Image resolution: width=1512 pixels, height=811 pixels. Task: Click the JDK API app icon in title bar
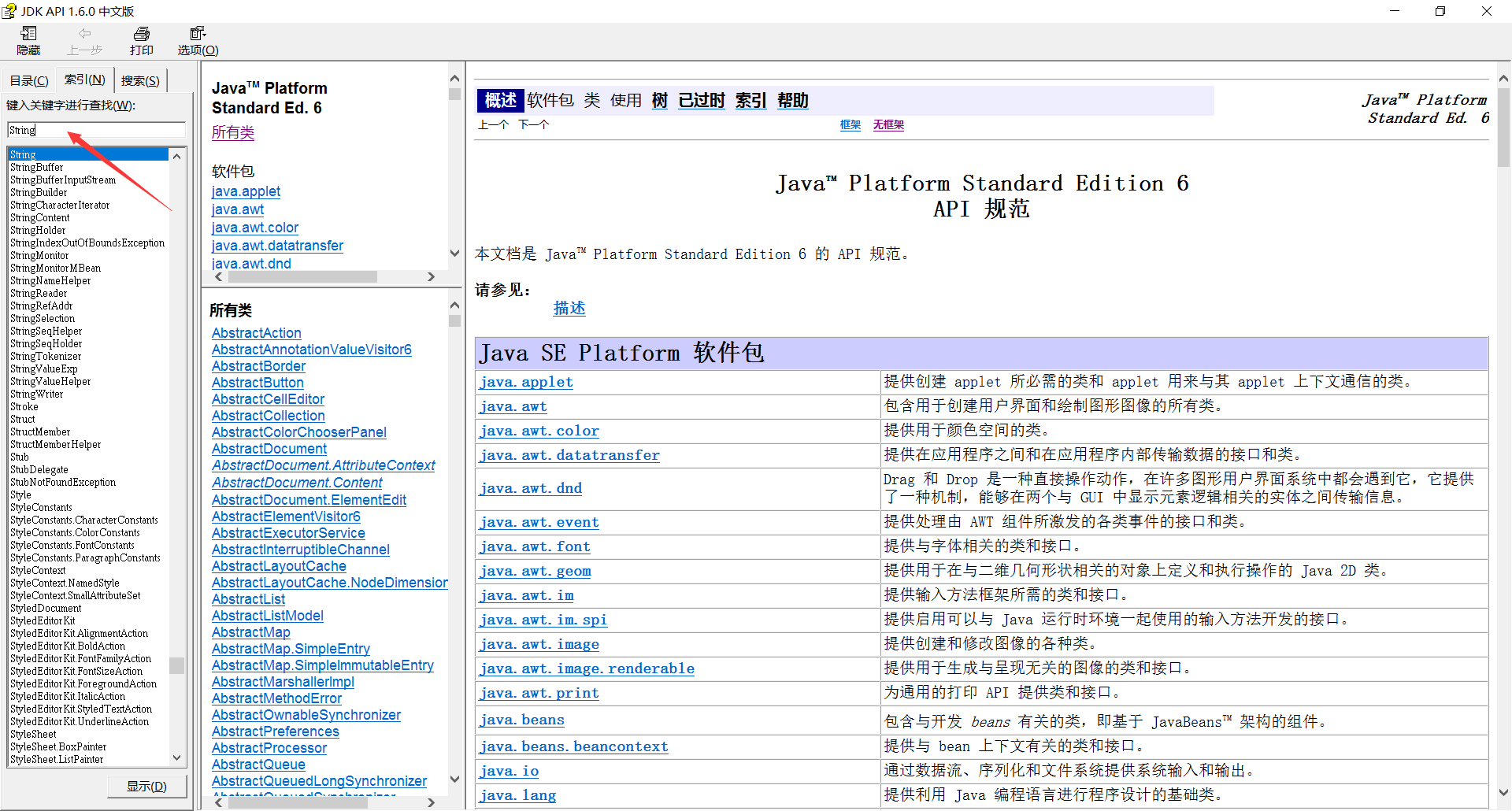pyautogui.click(x=9, y=11)
